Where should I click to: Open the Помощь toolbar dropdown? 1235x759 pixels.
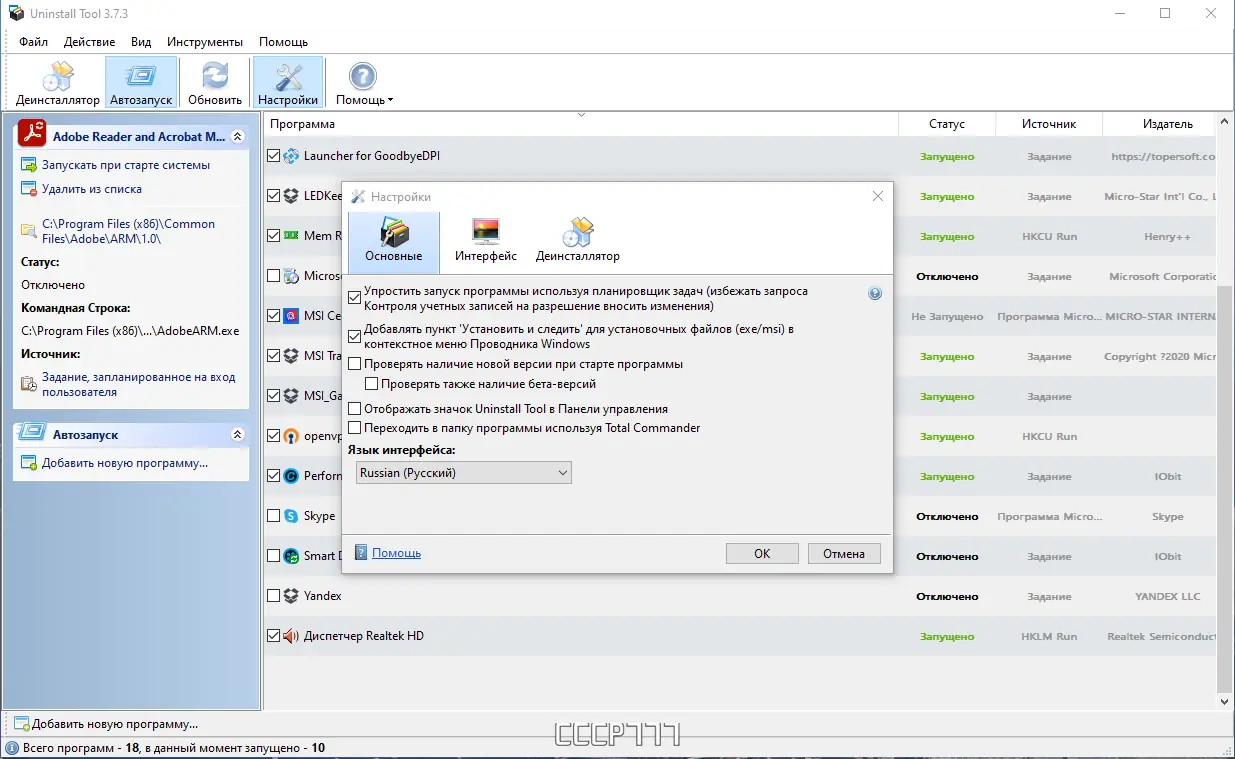364,82
